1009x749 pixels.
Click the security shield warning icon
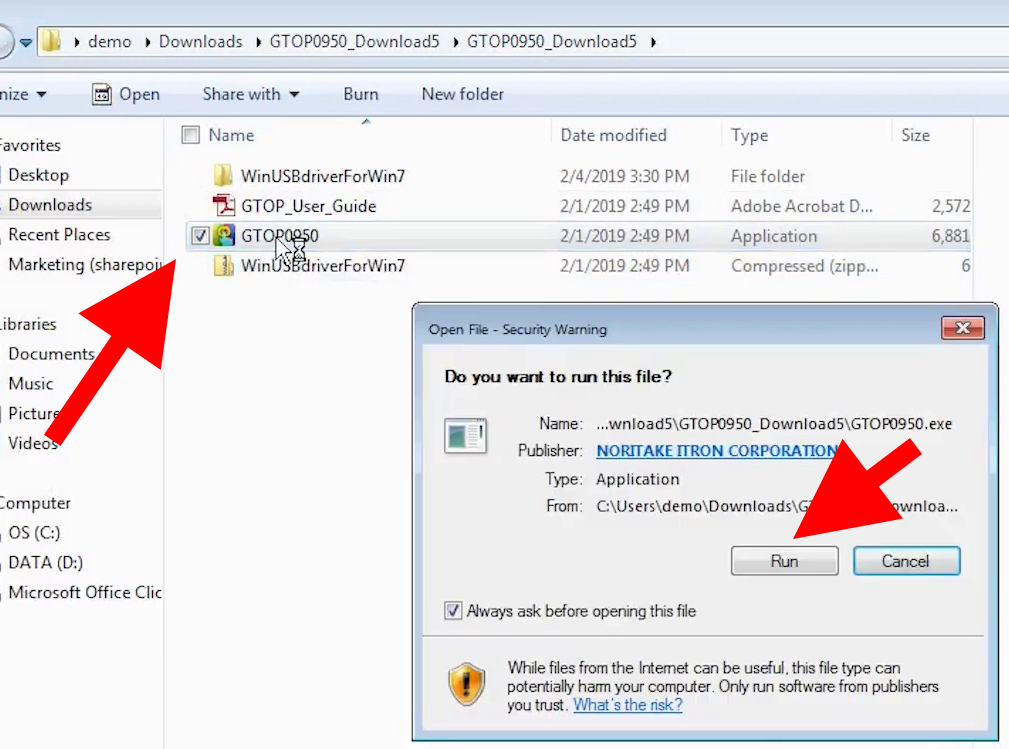pyautogui.click(x=466, y=685)
